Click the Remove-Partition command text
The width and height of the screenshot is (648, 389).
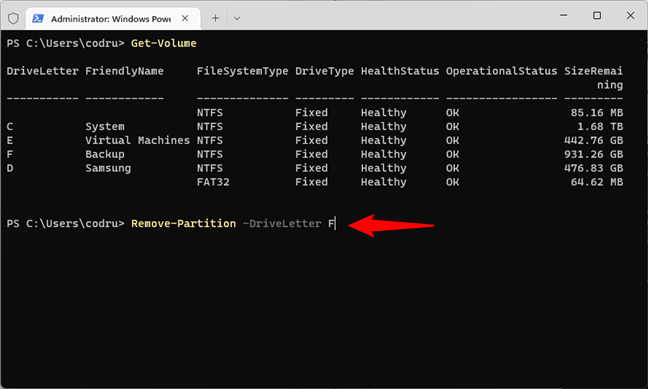click(183, 223)
